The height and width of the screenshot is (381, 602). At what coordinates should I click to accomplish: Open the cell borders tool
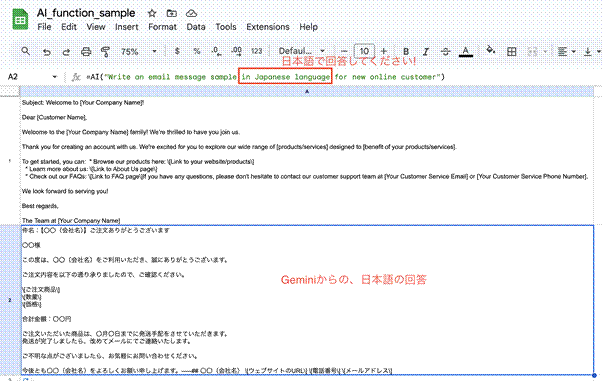click(x=511, y=51)
